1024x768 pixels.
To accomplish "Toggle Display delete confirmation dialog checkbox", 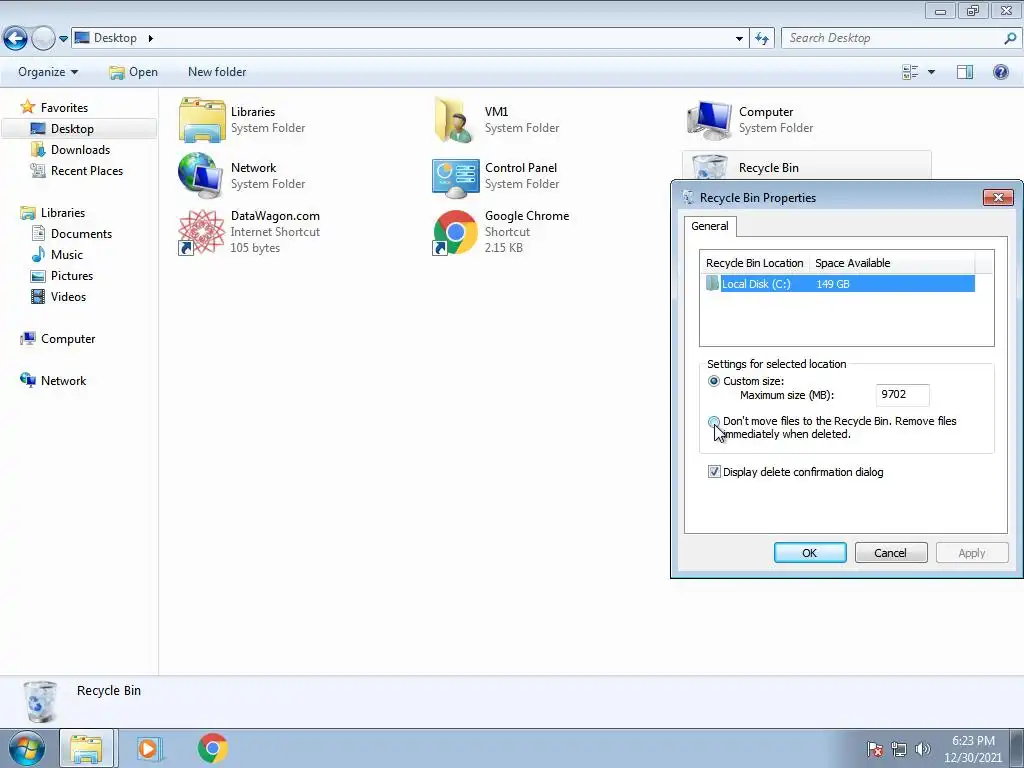I will tap(714, 472).
